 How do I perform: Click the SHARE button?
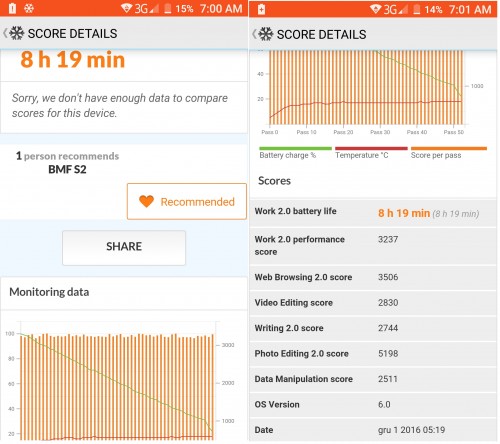click(124, 248)
